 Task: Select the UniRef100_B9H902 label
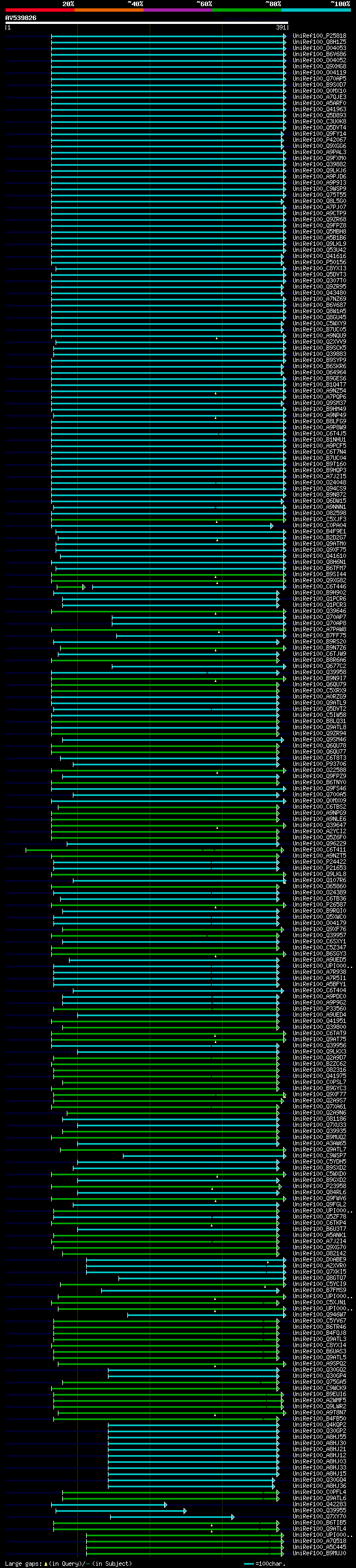pos(319,593)
